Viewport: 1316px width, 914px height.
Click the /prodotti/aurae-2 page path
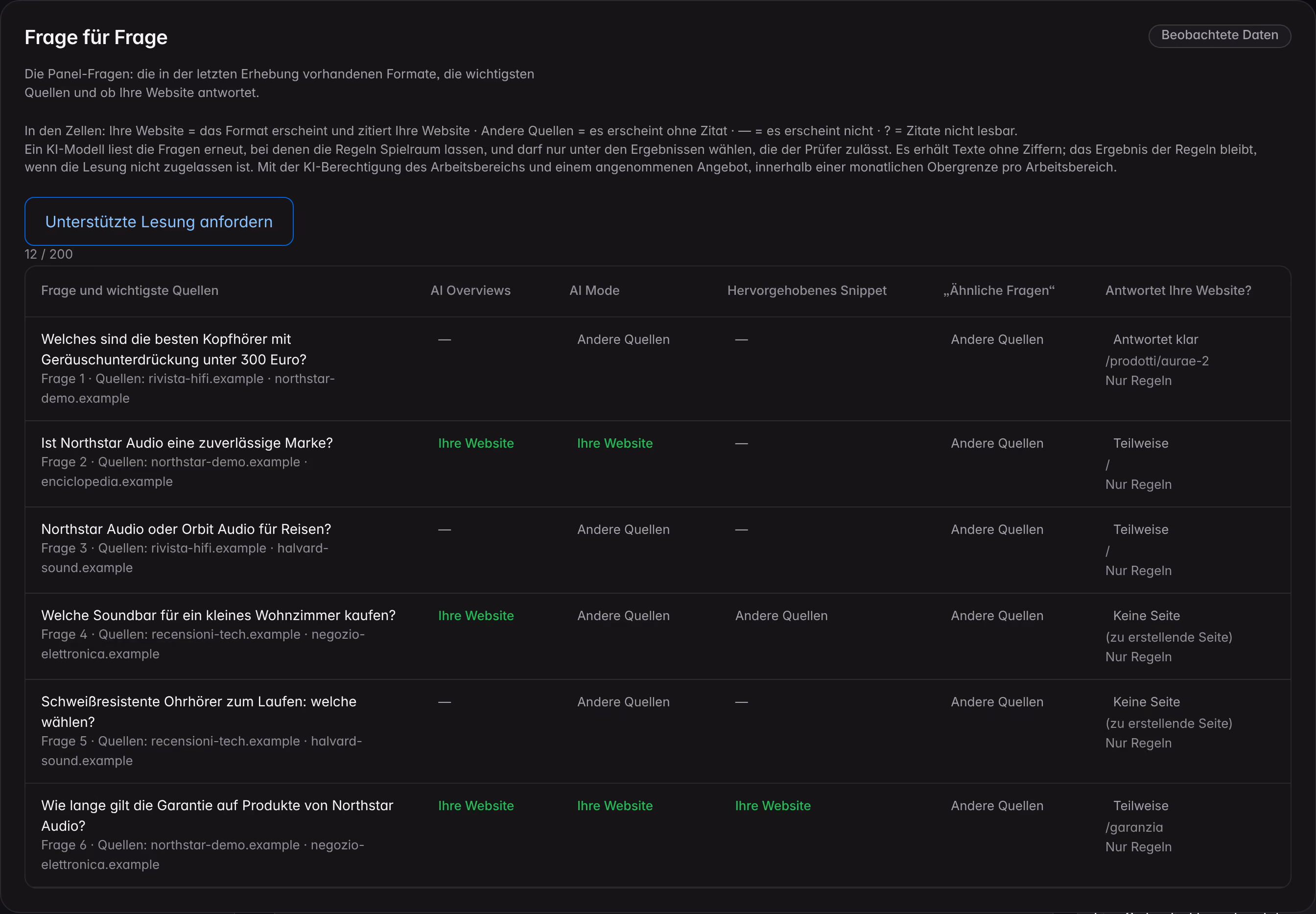pyautogui.click(x=1157, y=361)
